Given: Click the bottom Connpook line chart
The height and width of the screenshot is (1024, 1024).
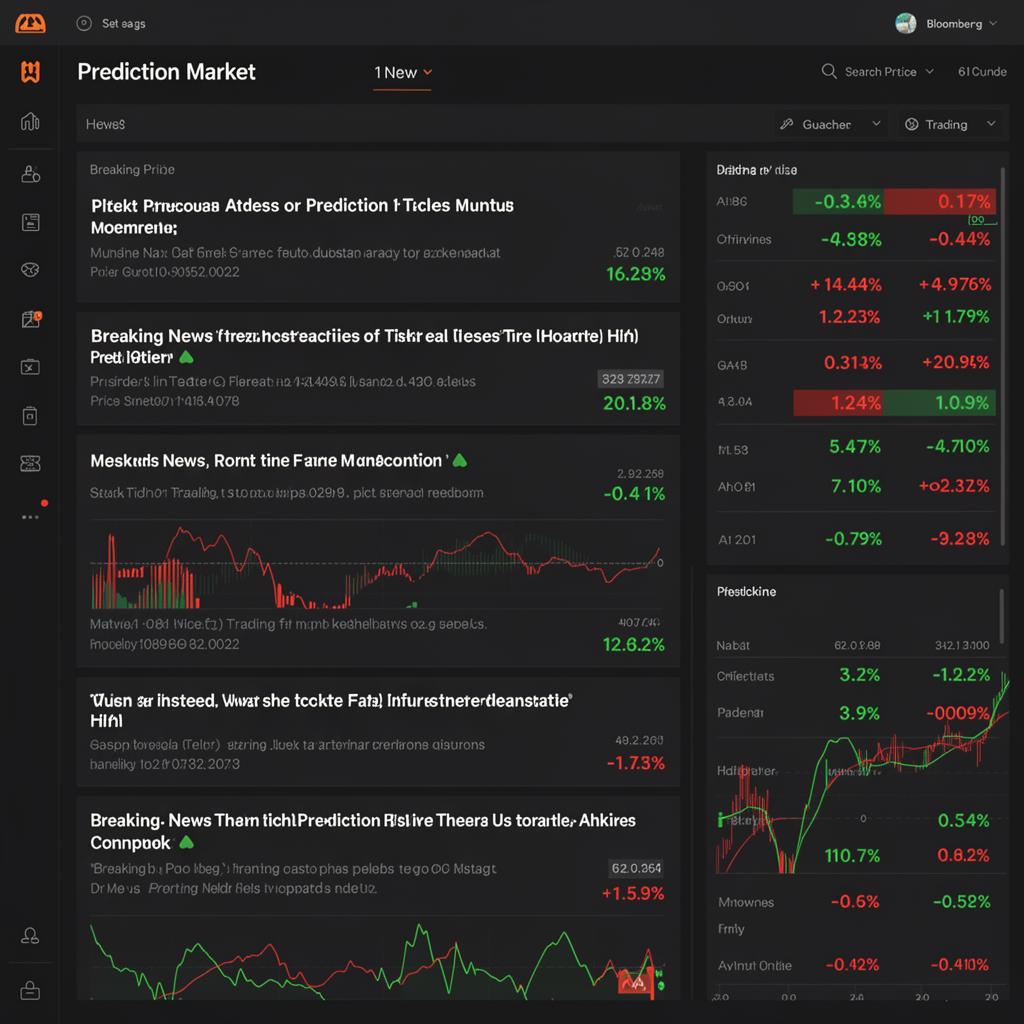Looking at the screenshot, I should [377, 959].
